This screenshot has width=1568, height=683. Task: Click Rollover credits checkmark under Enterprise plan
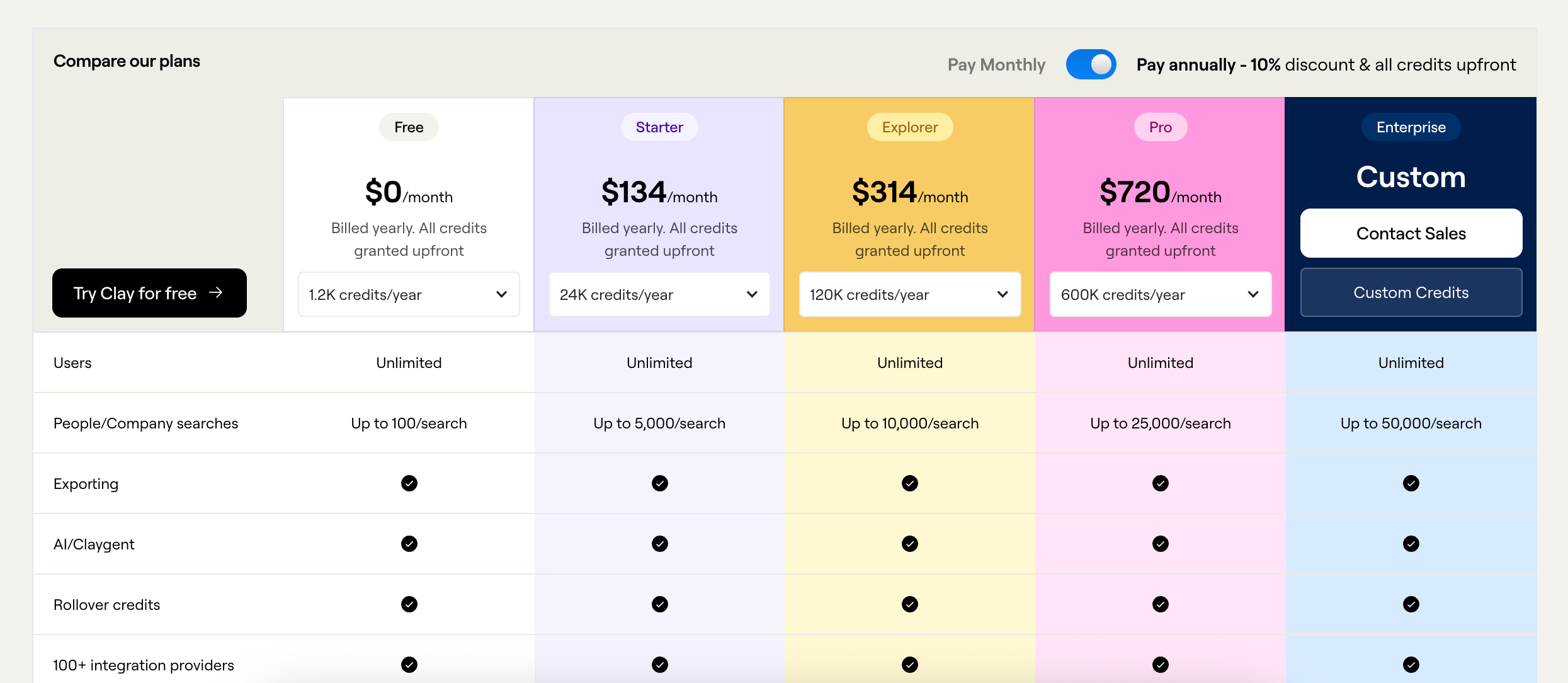click(1411, 604)
